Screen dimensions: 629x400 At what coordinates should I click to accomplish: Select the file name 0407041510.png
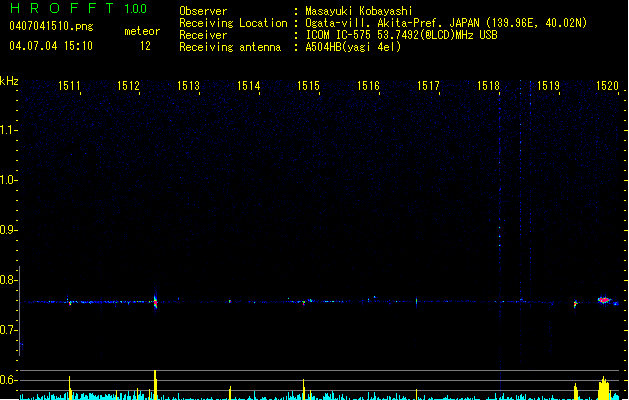tap(51, 26)
